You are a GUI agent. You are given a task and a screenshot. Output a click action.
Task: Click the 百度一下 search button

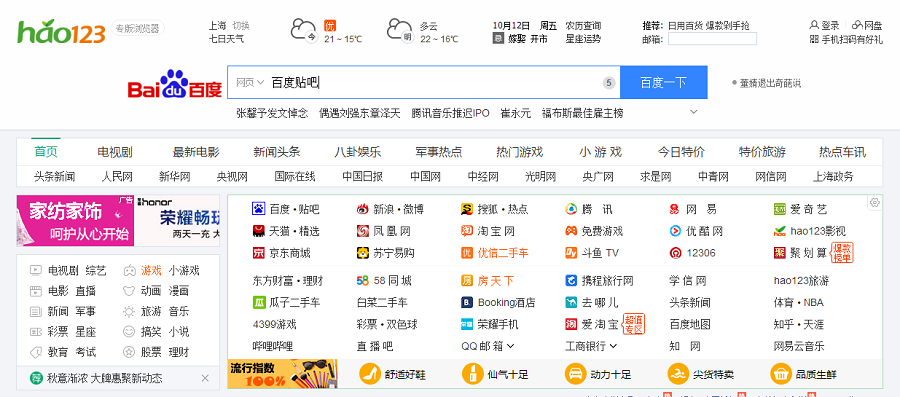[664, 83]
